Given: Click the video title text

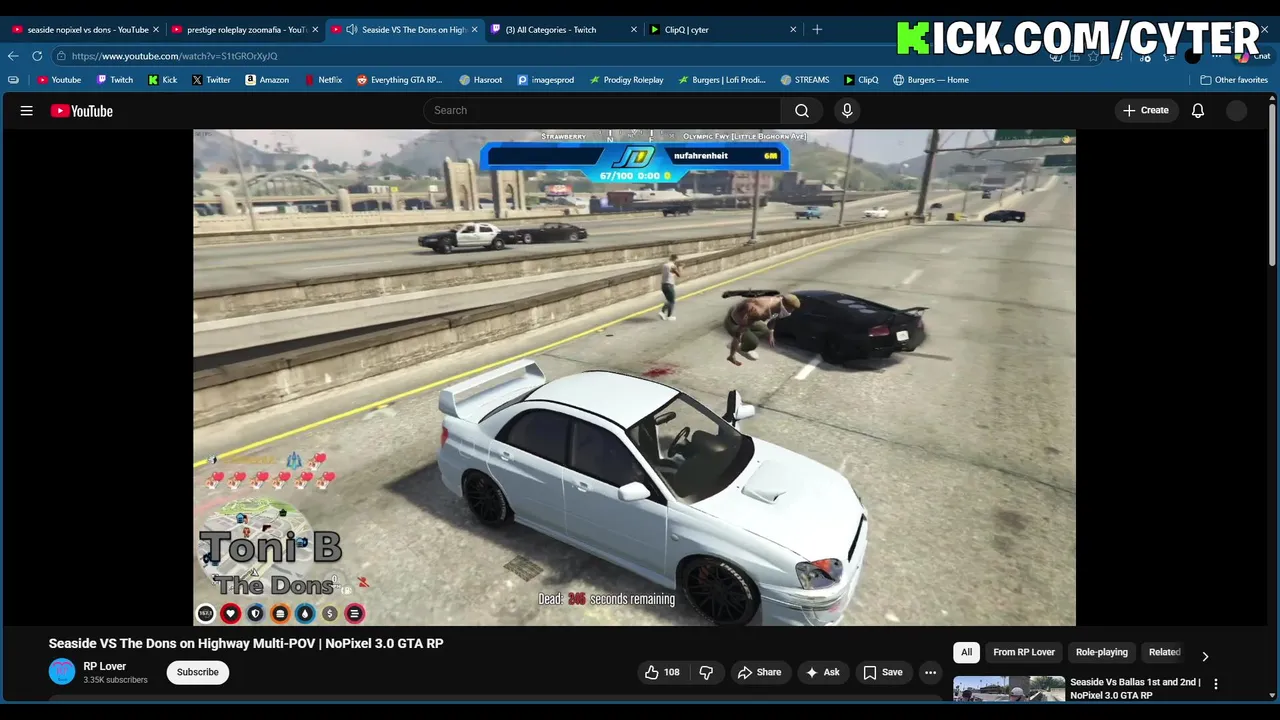Looking at the screenshot, I should tap(246, 643).
